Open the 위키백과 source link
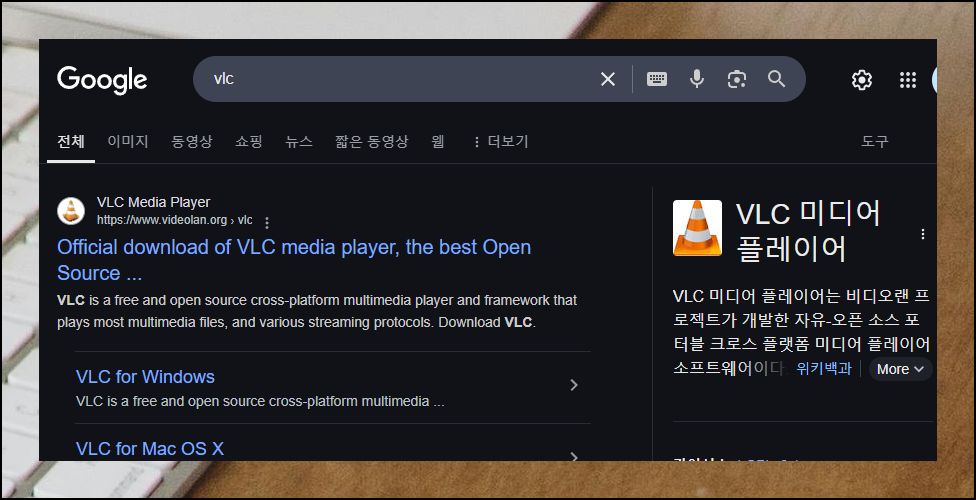Image resolution: width=976 pixels, height=500 pixels. click(x=824, y=369)
